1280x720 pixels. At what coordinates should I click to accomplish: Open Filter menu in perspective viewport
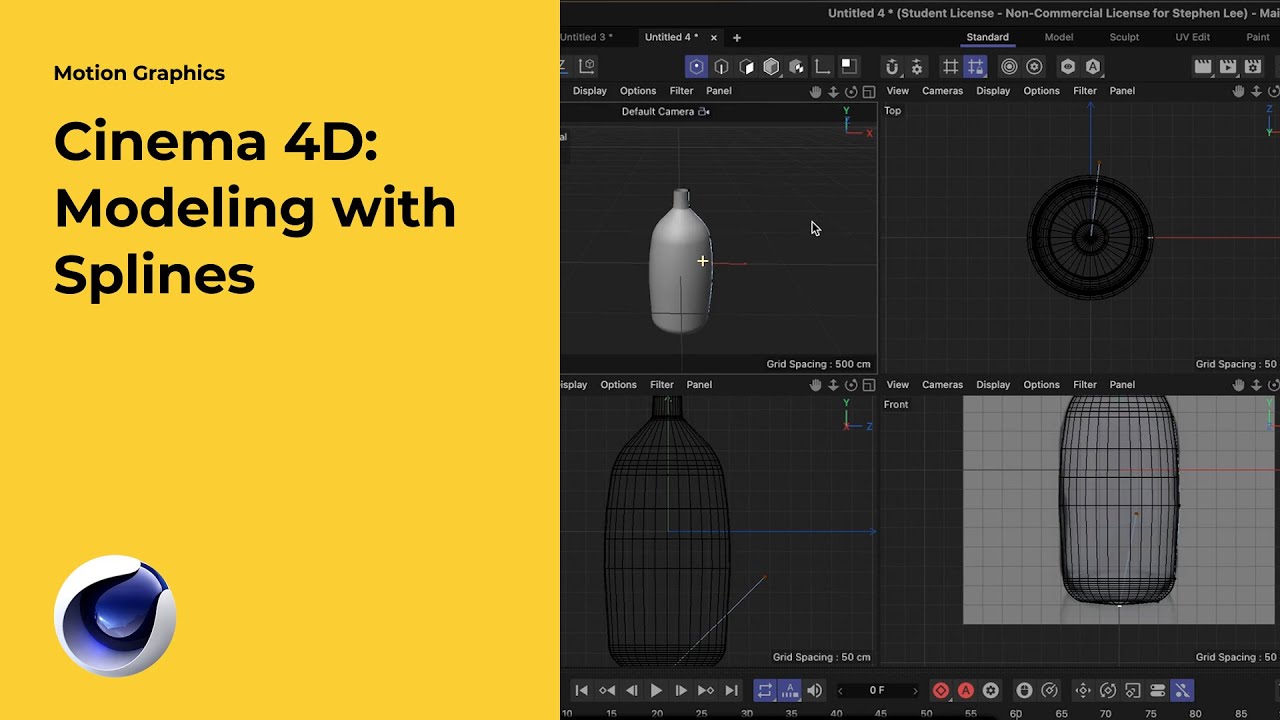[x=681, y=91]
